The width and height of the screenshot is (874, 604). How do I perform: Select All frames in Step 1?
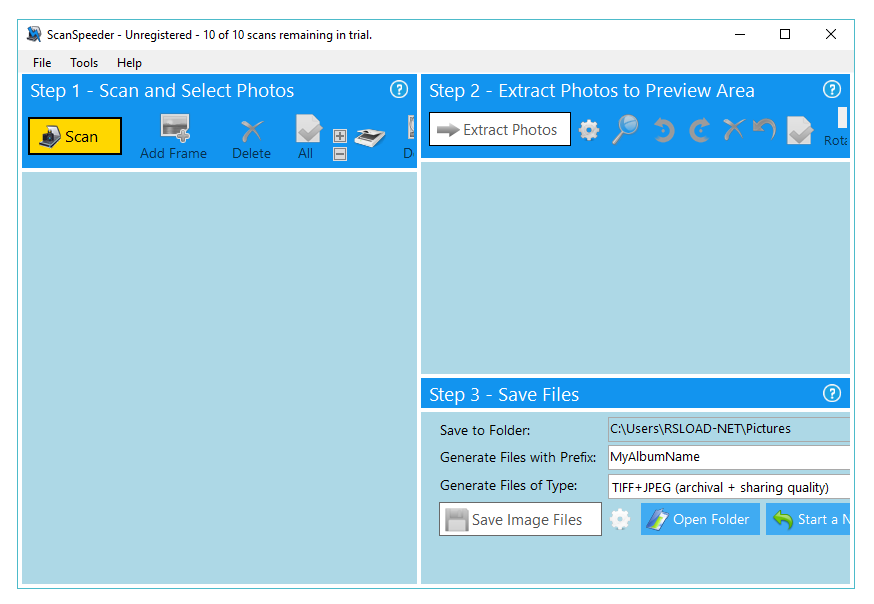pos(308,137)
